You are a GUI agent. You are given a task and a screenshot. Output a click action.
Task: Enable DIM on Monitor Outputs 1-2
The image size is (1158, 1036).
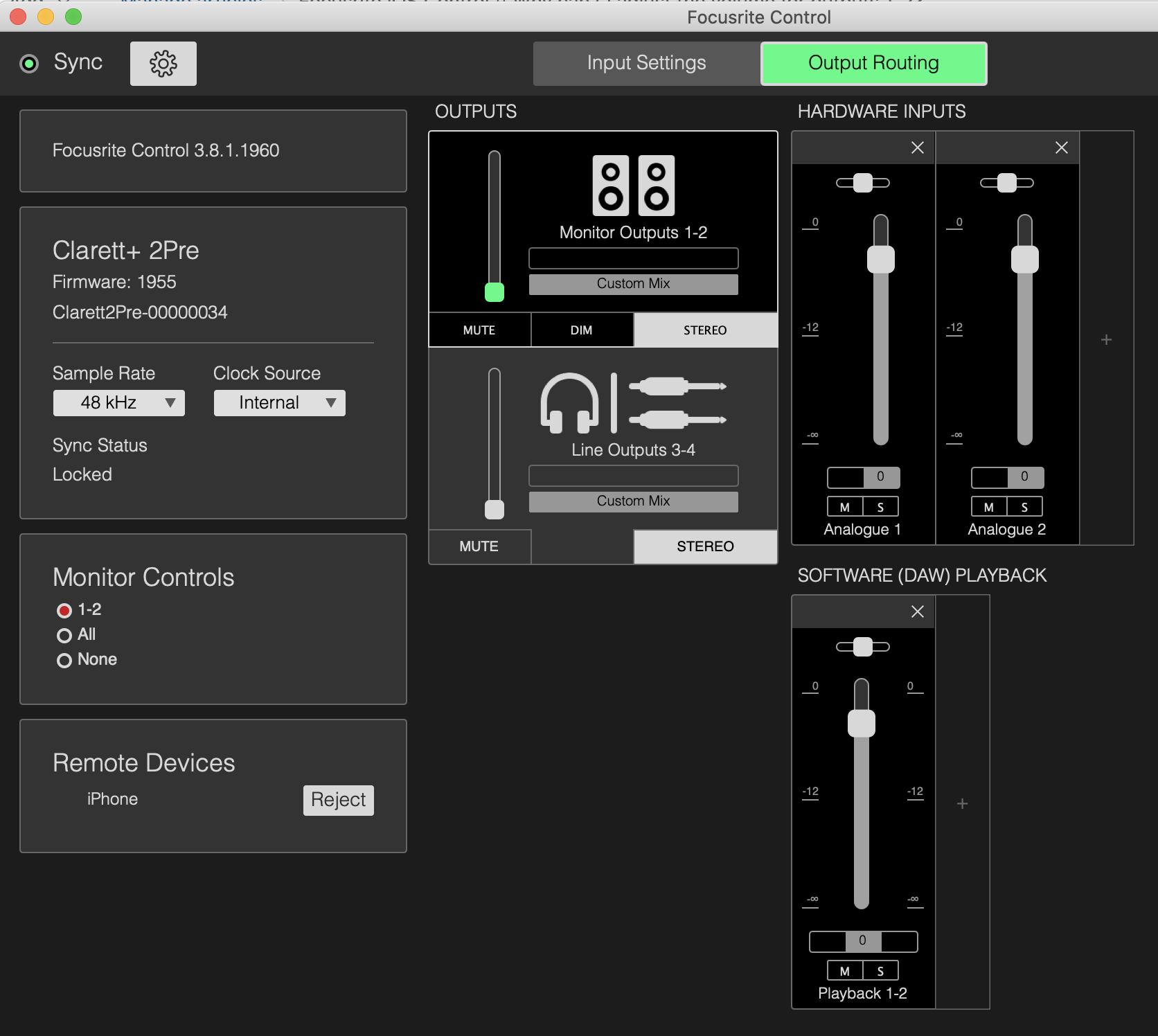tap(582, 330)
